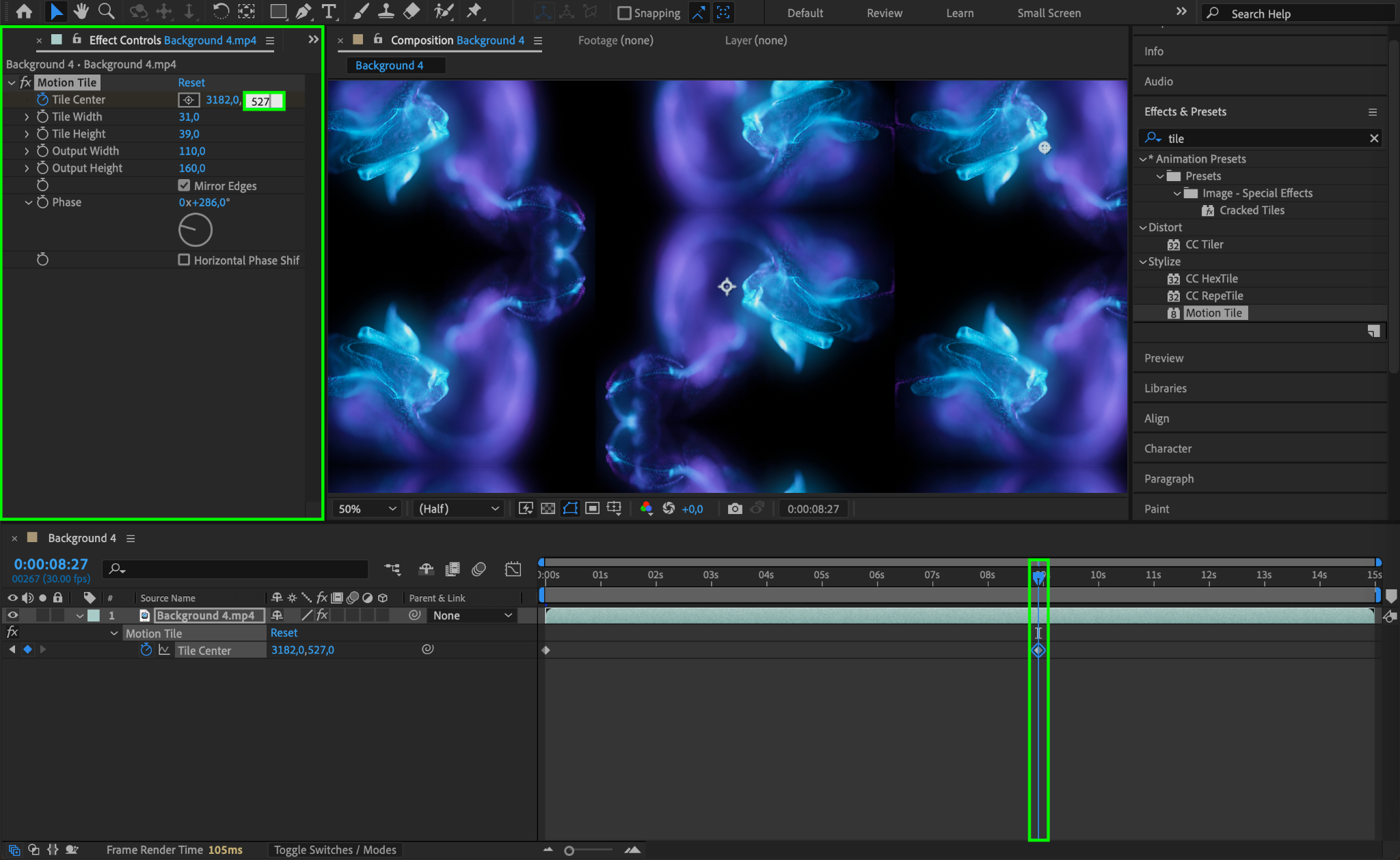Toggle transparency grid in viewer

[x=548, y=509]
